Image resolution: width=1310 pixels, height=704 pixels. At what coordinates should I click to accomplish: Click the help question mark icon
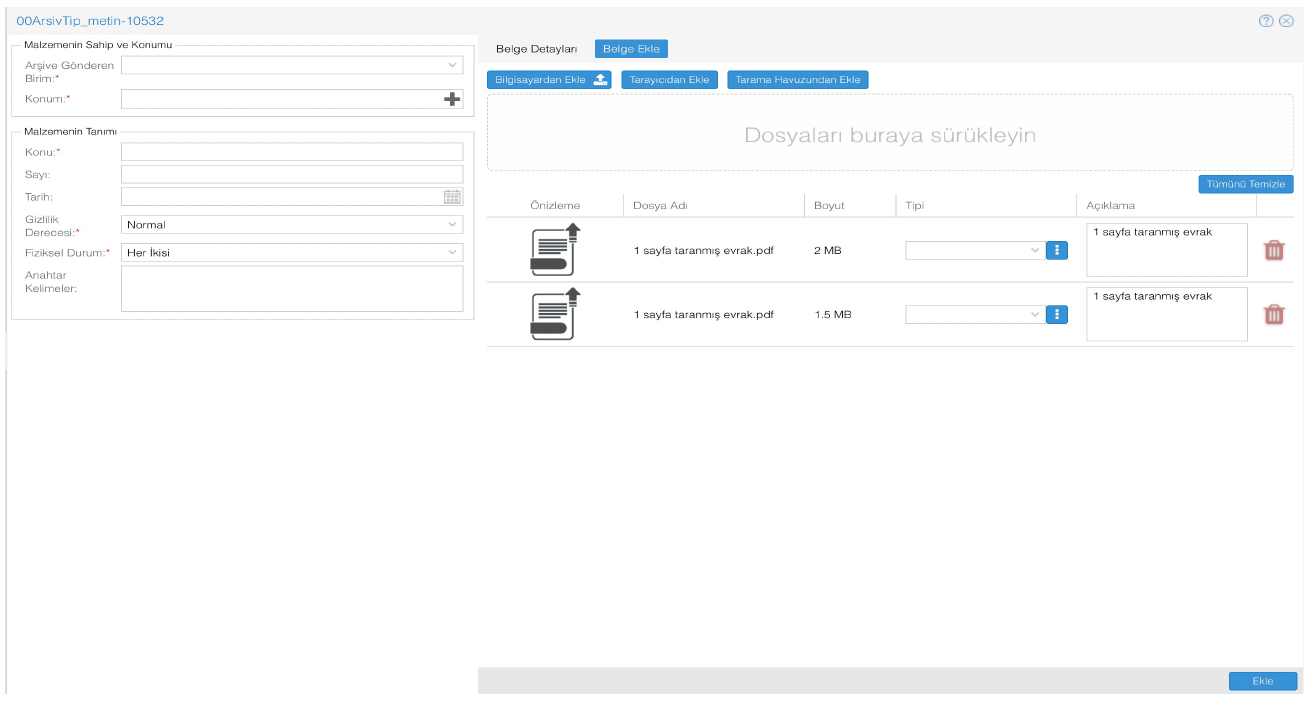(x=1265, y=21)
